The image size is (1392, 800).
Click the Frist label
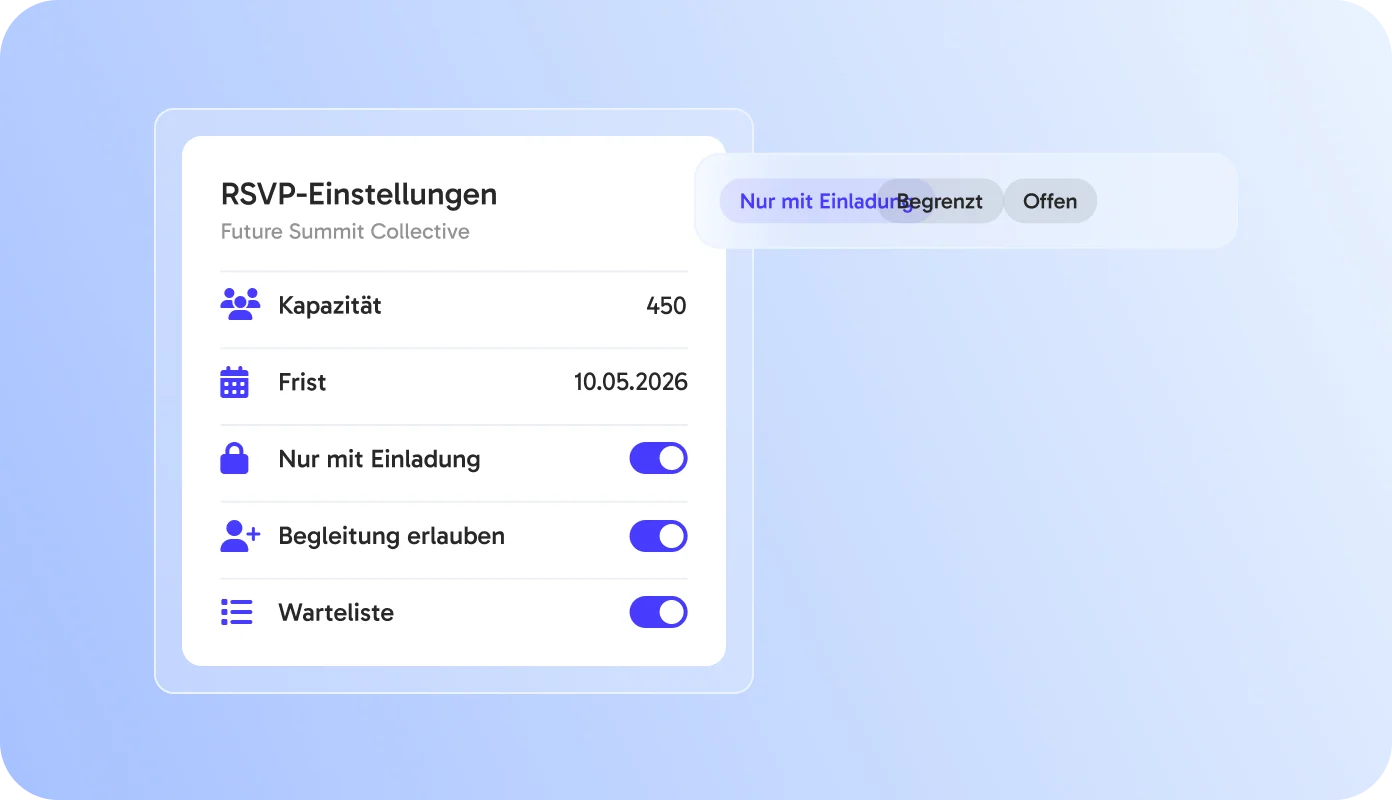click(x=302, y=382)
